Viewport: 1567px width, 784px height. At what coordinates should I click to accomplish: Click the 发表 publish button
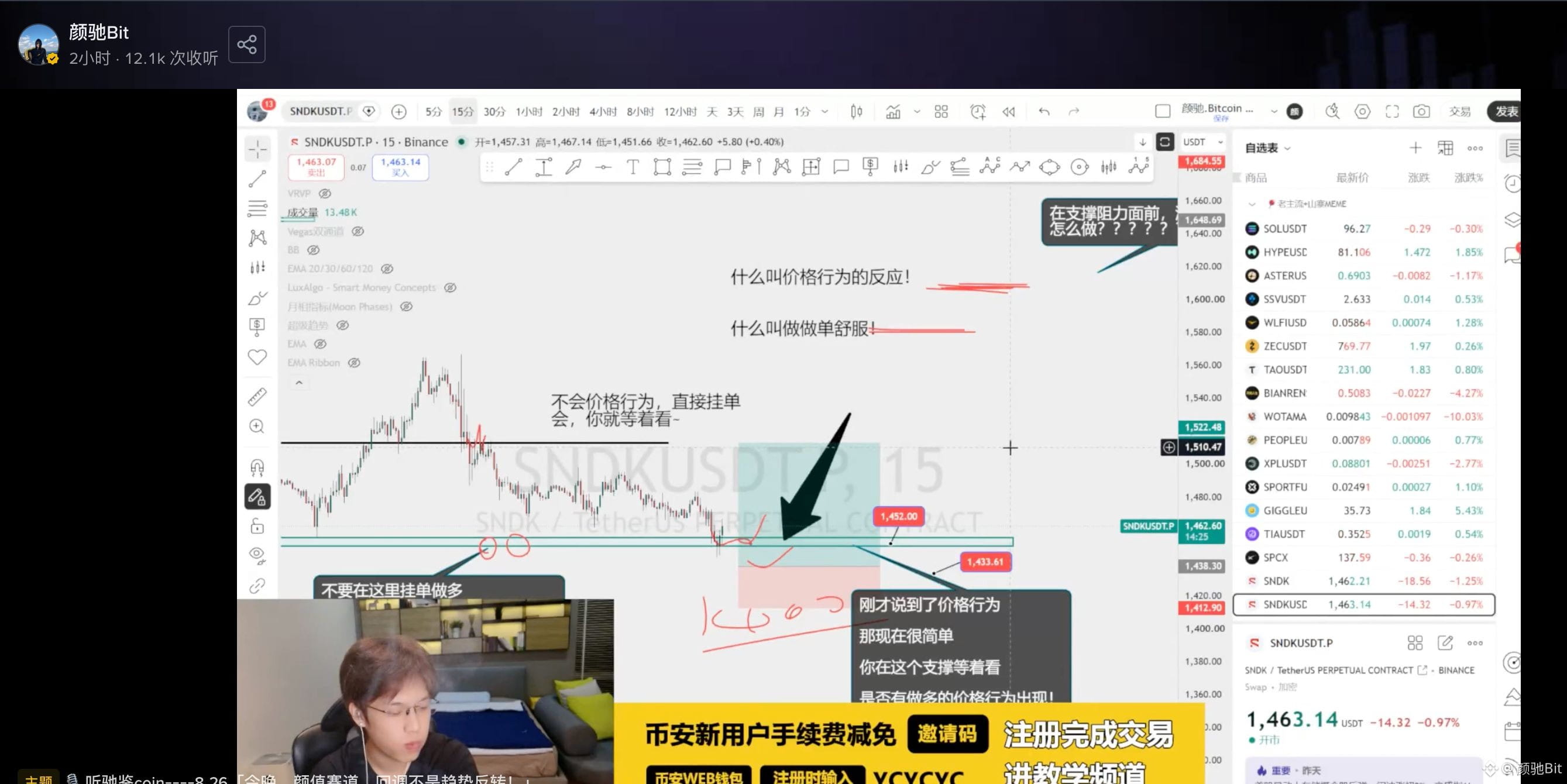point(1506,111)
